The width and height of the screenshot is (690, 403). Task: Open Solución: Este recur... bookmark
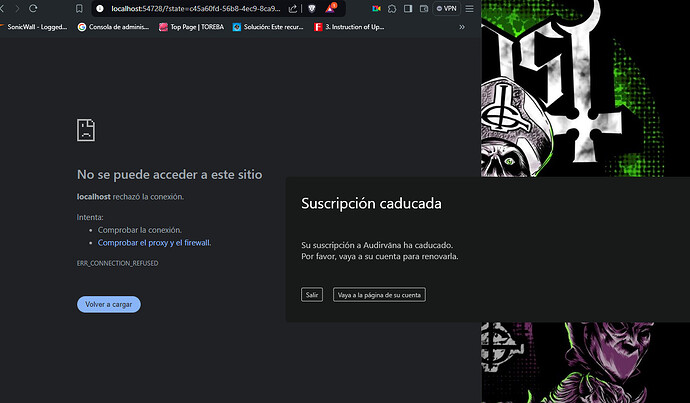tap(268, 27)
